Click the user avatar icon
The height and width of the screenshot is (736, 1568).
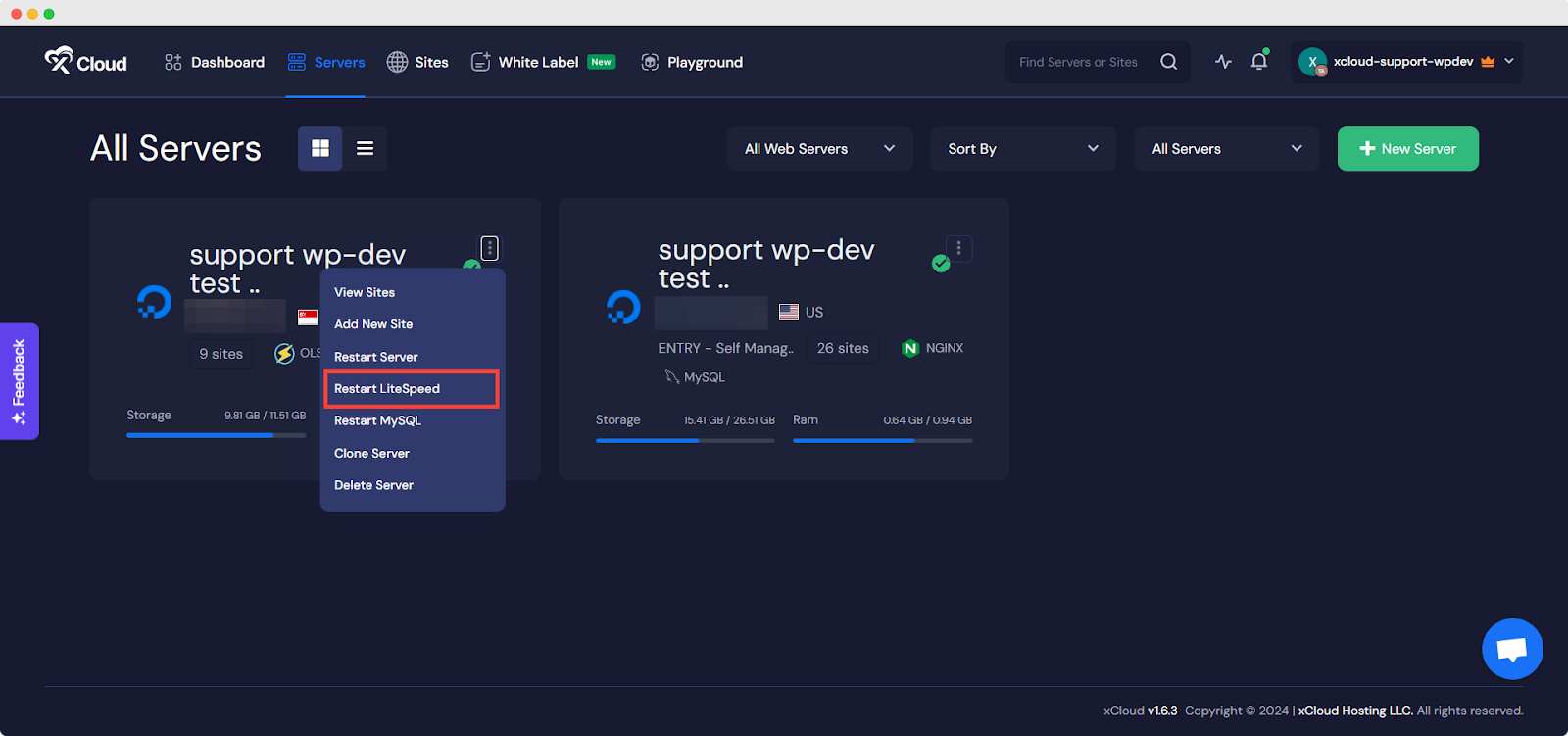pos(1312,62)
